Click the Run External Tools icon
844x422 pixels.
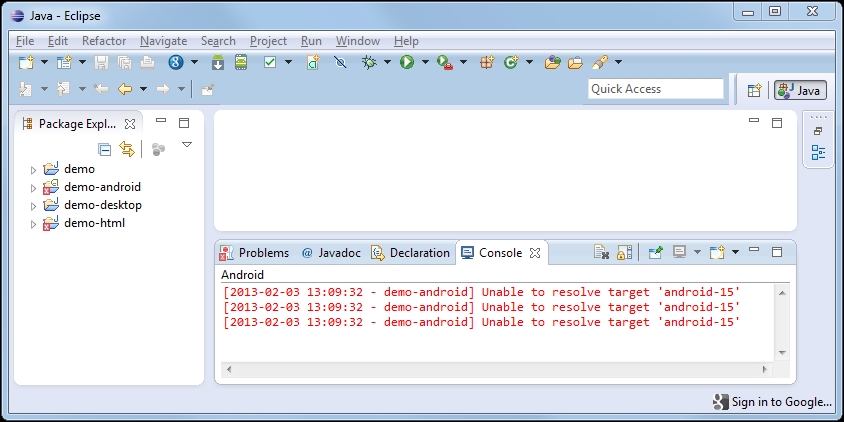tap(445, 62)
